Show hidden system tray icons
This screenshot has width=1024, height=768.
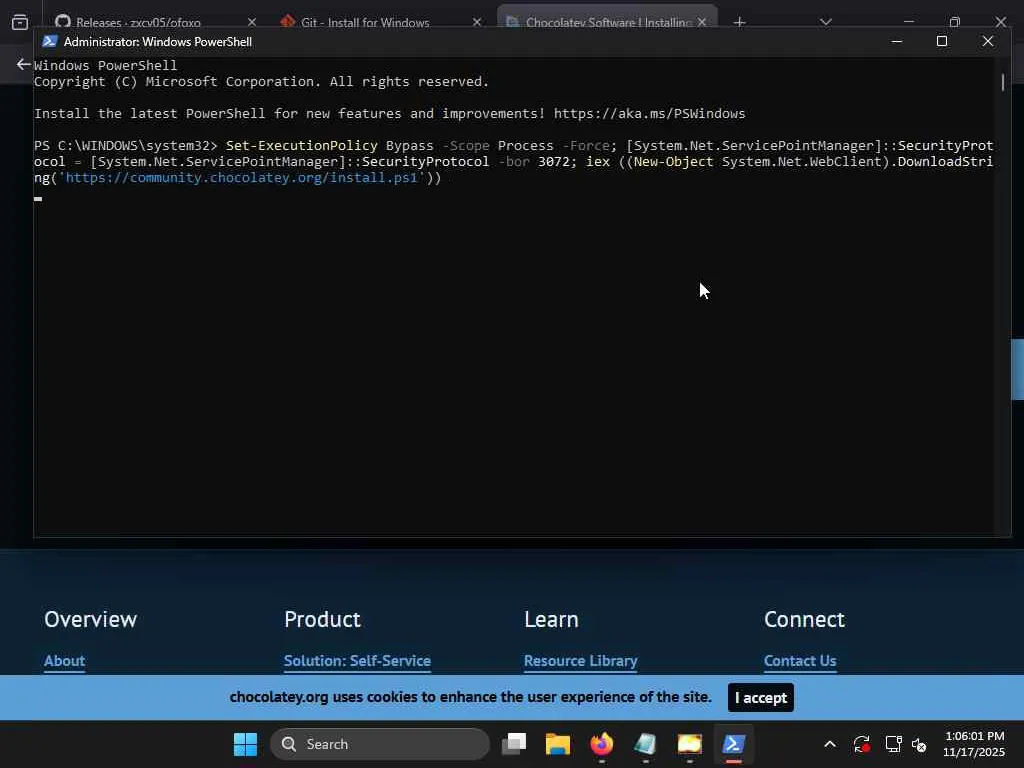pos(830,744)
